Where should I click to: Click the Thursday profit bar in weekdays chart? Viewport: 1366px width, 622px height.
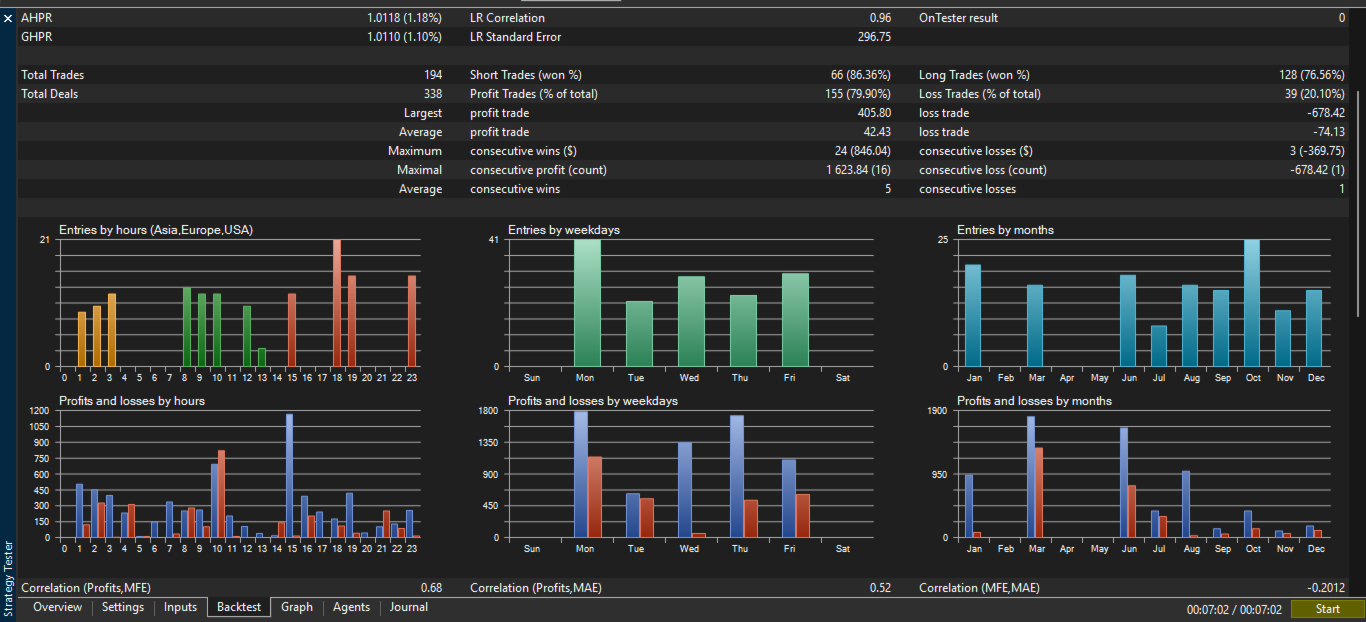click(x=737, y=477)
